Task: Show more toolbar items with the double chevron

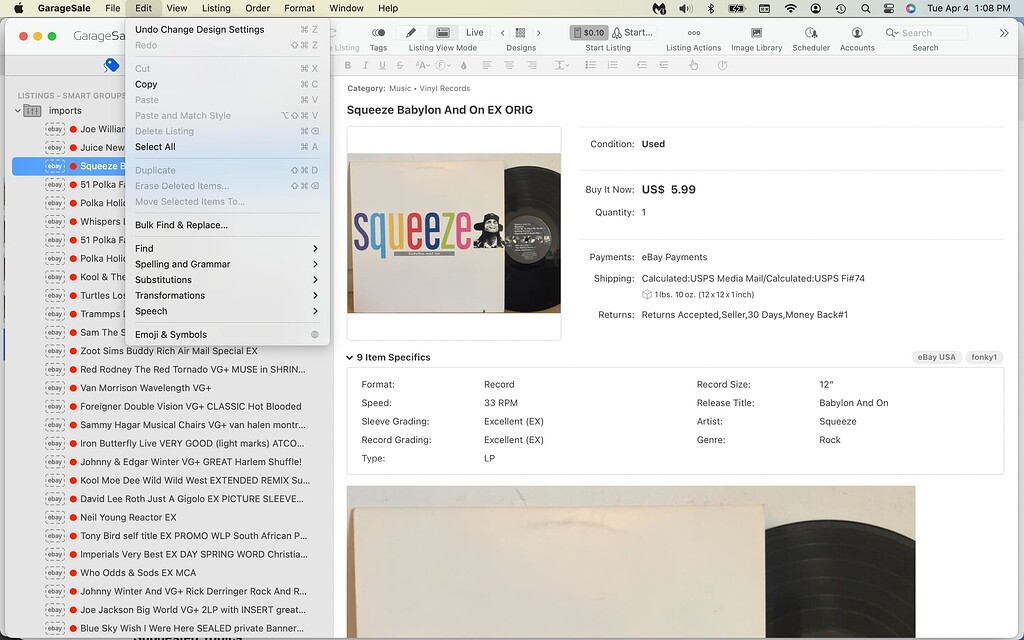Action: [x=1004, y=33]
